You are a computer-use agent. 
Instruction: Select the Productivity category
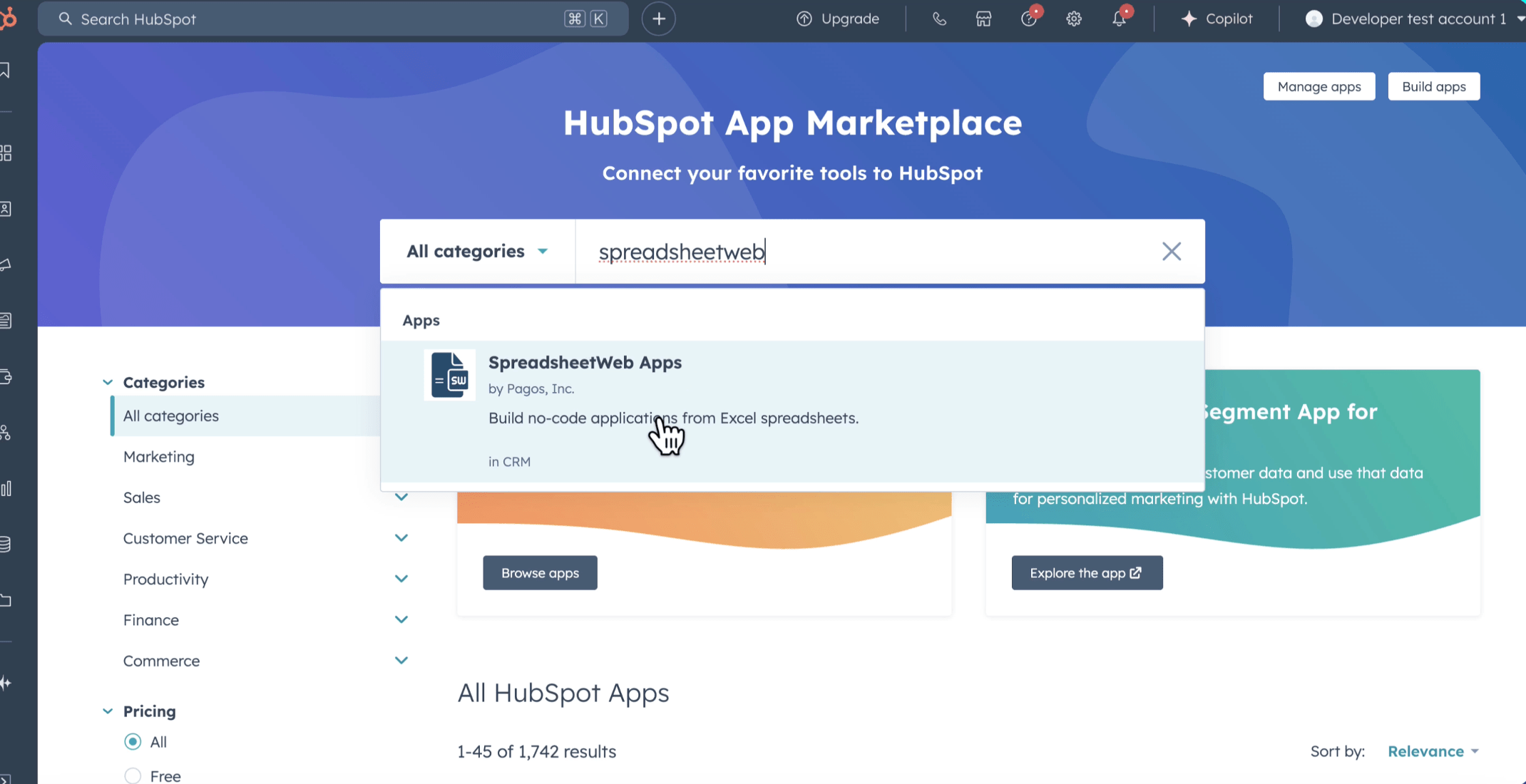[165, 579]
